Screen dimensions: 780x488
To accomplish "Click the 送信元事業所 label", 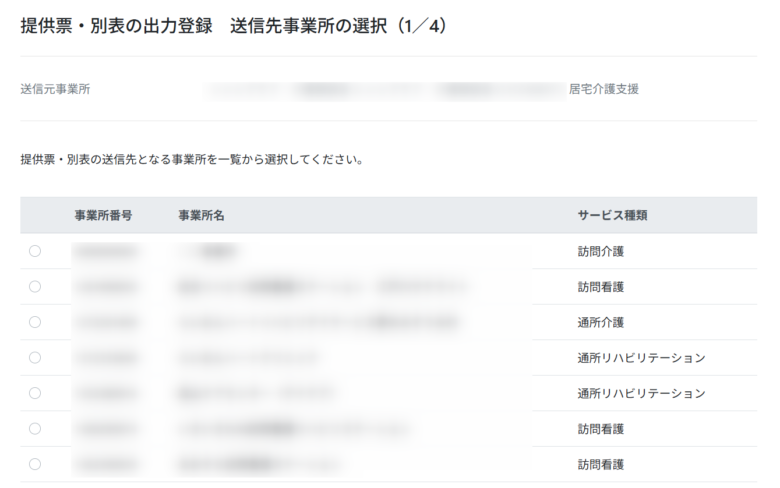I will click(x=55, y=89).
